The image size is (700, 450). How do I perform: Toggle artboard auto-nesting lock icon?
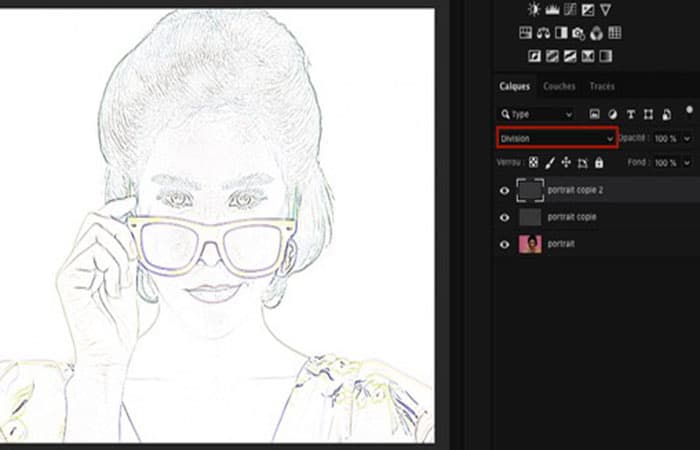click(x=583, y=163)
